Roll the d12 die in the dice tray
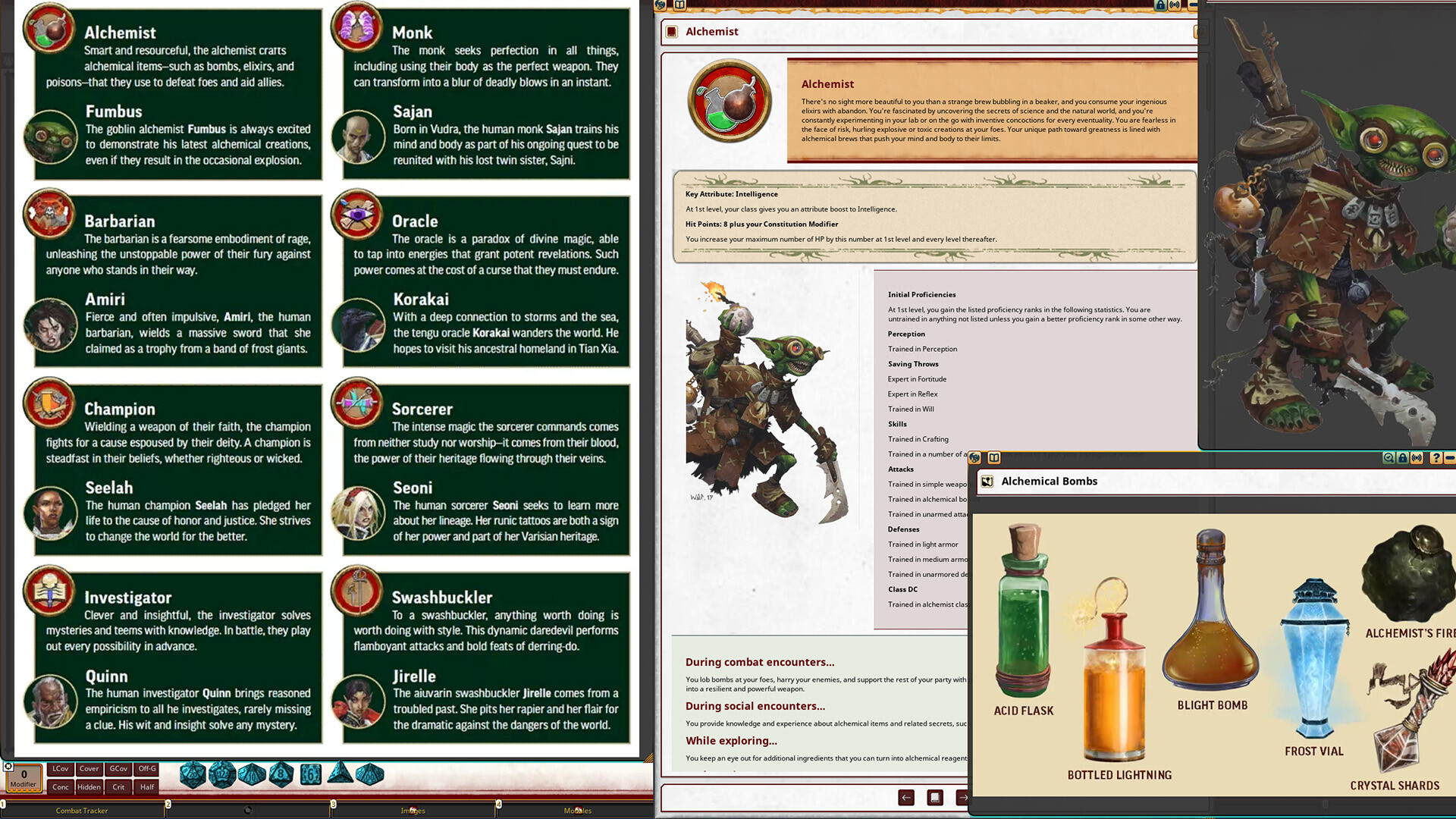 tap(221, 774)
